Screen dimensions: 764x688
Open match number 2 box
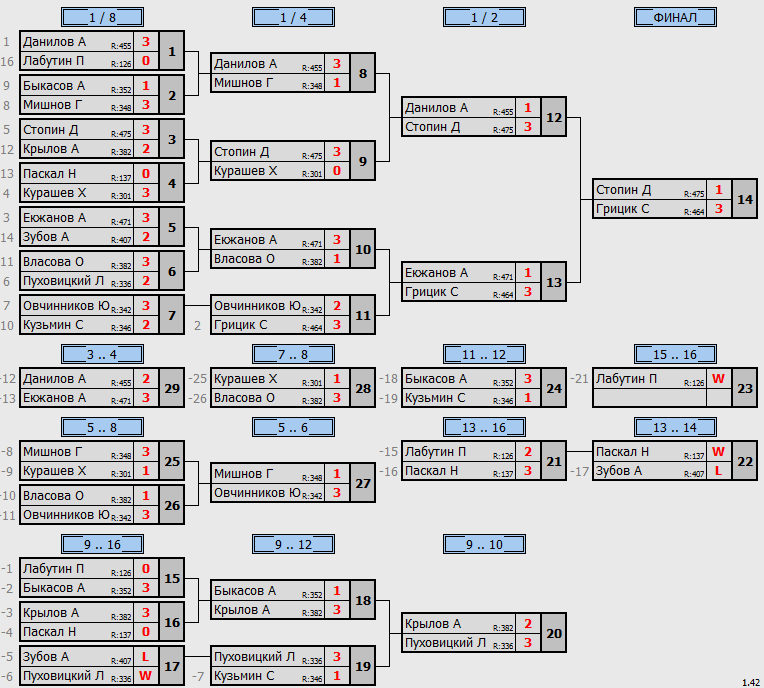click(172, 95)
